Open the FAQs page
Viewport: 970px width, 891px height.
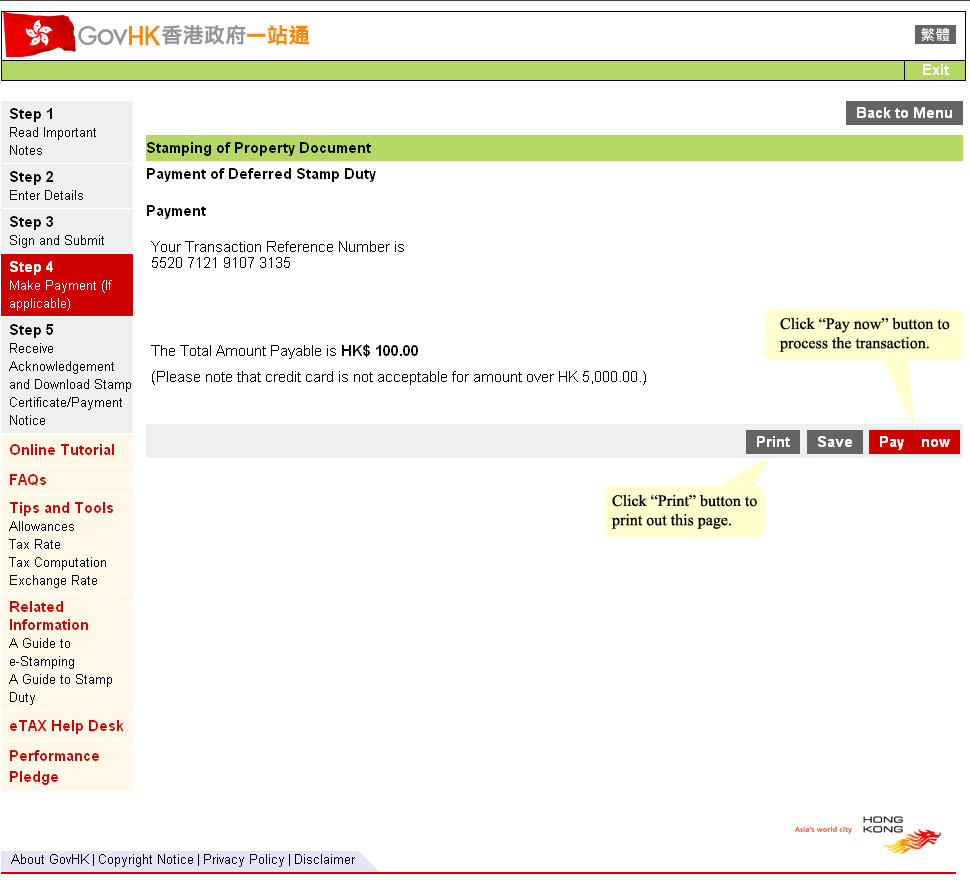[x=27, y=479]
